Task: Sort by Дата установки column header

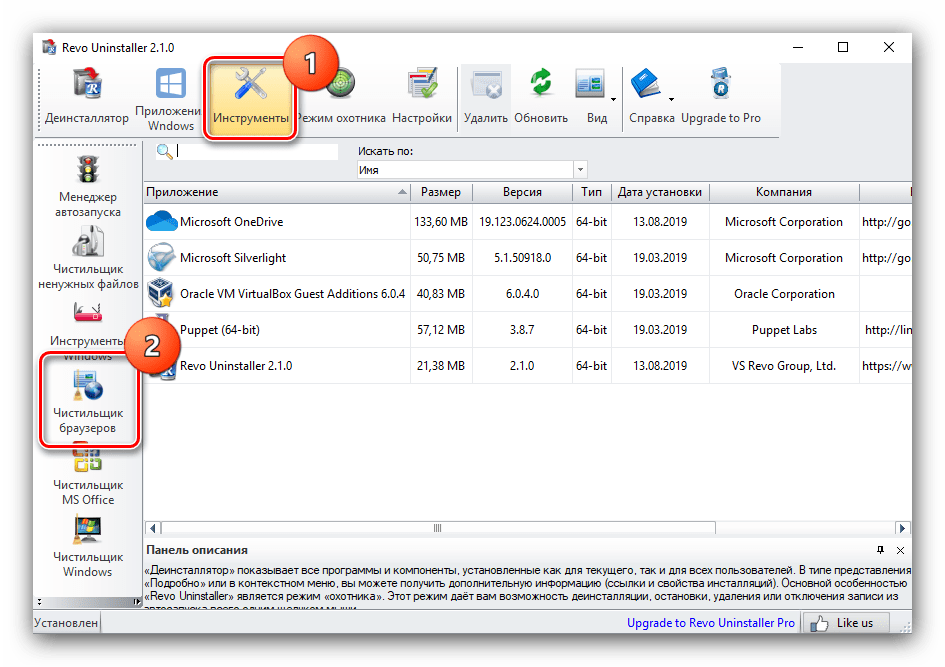Action: point(659,192)
